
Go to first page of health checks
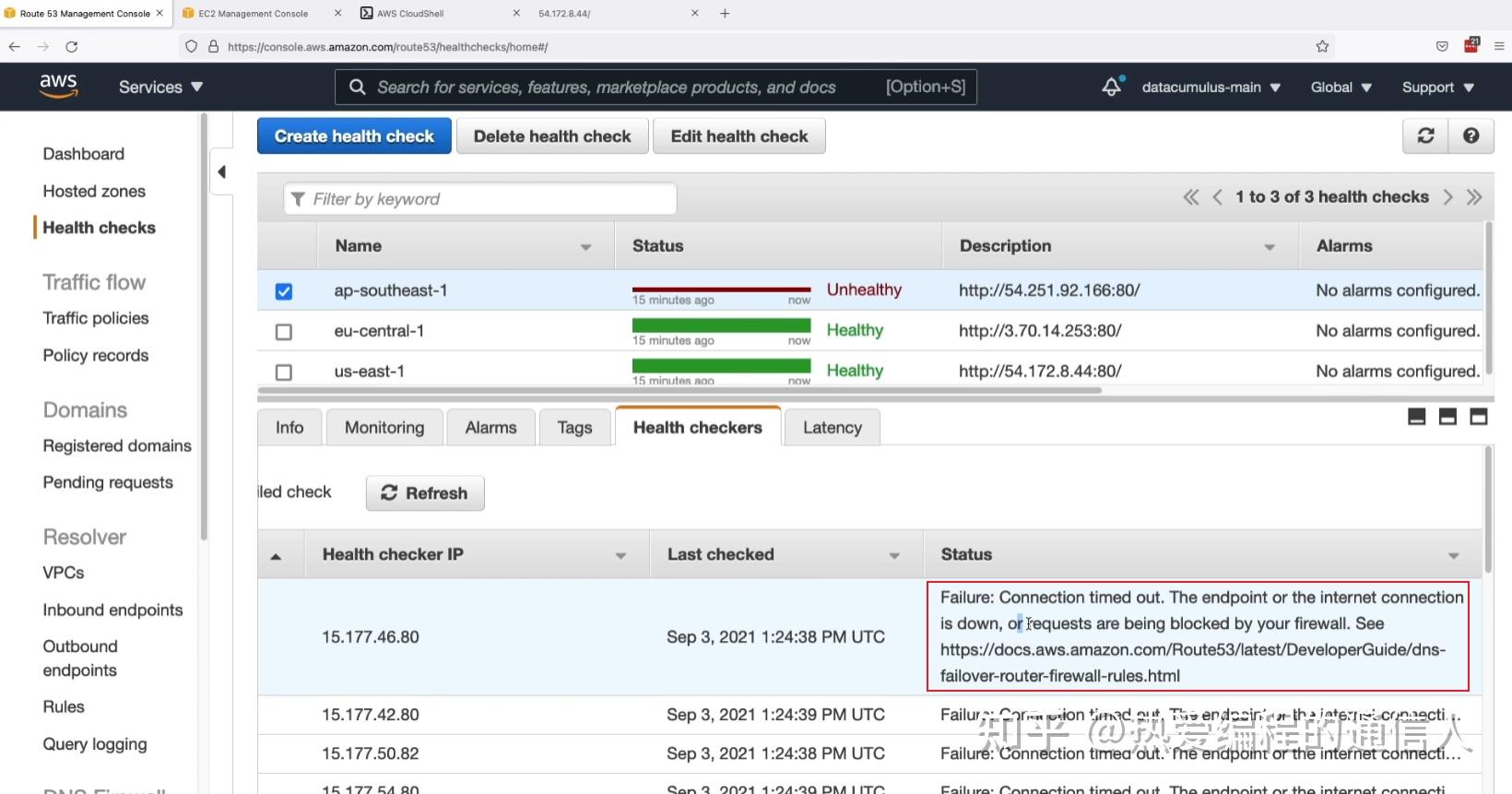pos(1191,197)
